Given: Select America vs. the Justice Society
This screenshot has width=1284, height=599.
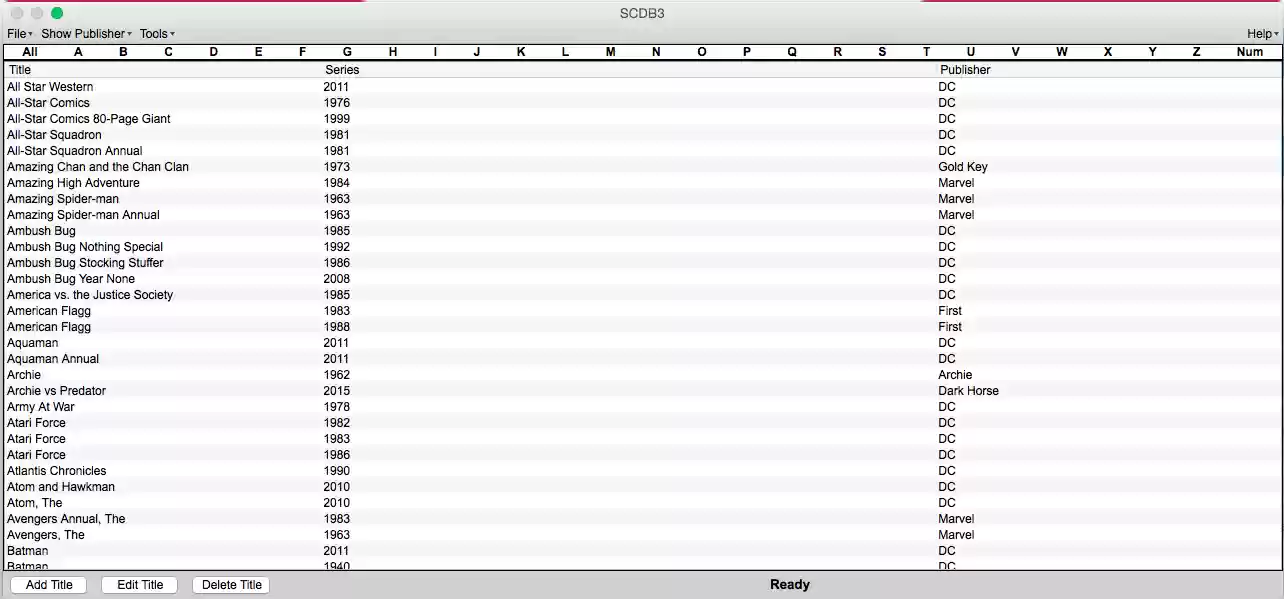Looking at the screenshot, I should [x=90, y=295].
